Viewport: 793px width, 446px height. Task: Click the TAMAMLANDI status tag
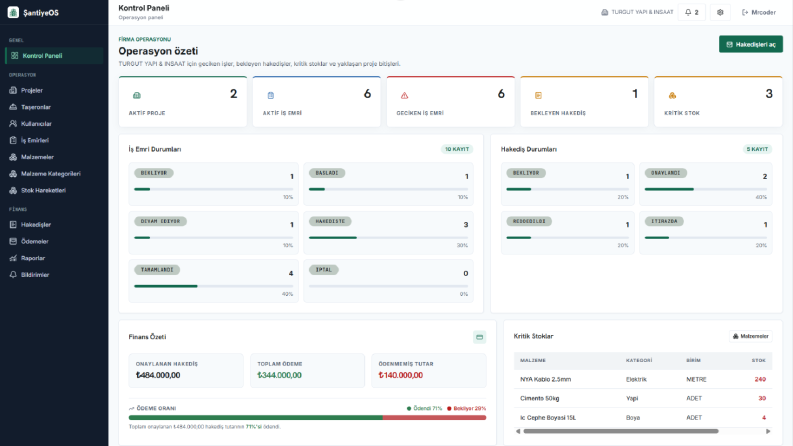coord(157,270)
